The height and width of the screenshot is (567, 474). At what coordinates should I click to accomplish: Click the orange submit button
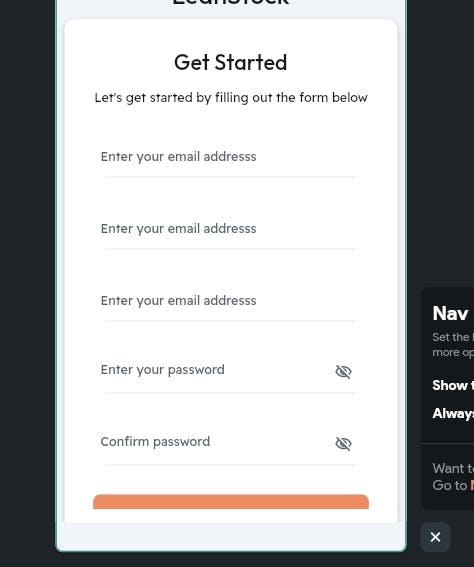(x=231, y=502)
